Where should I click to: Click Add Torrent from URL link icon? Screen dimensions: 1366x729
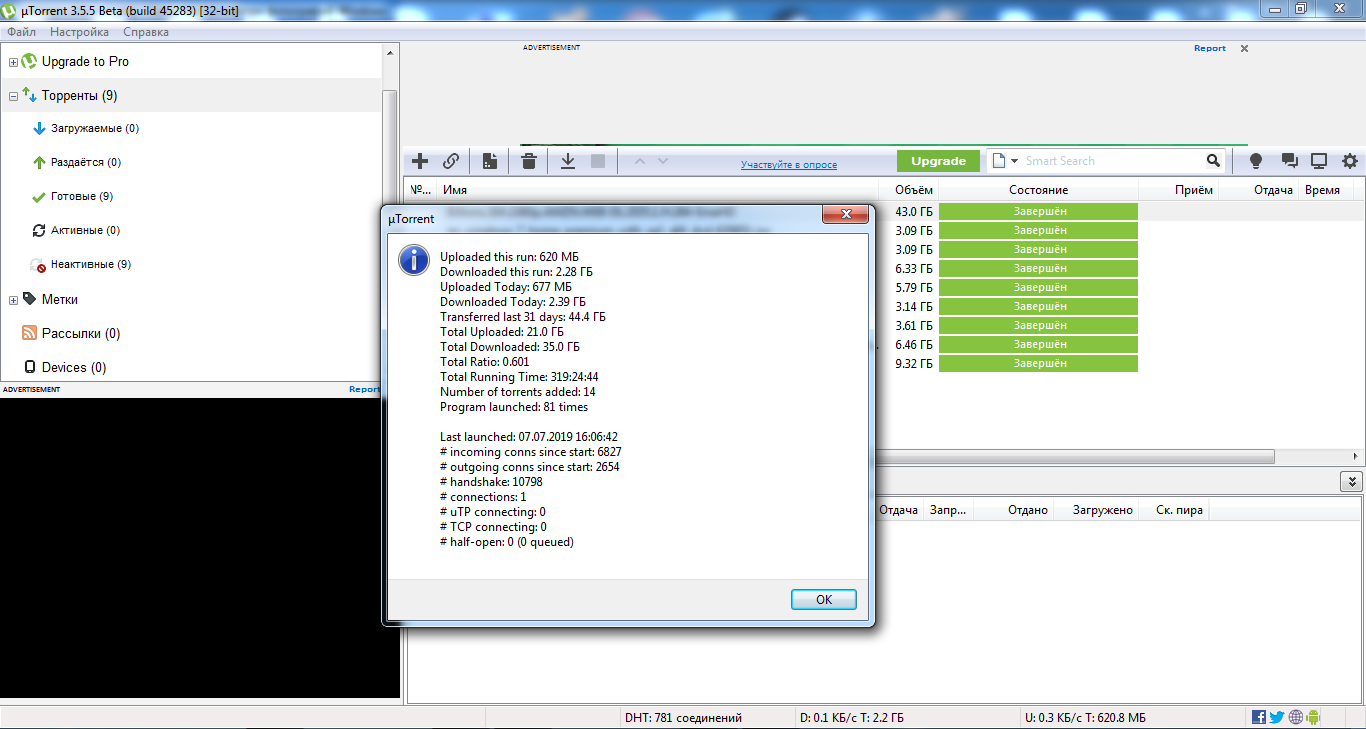tap(451, 161)
